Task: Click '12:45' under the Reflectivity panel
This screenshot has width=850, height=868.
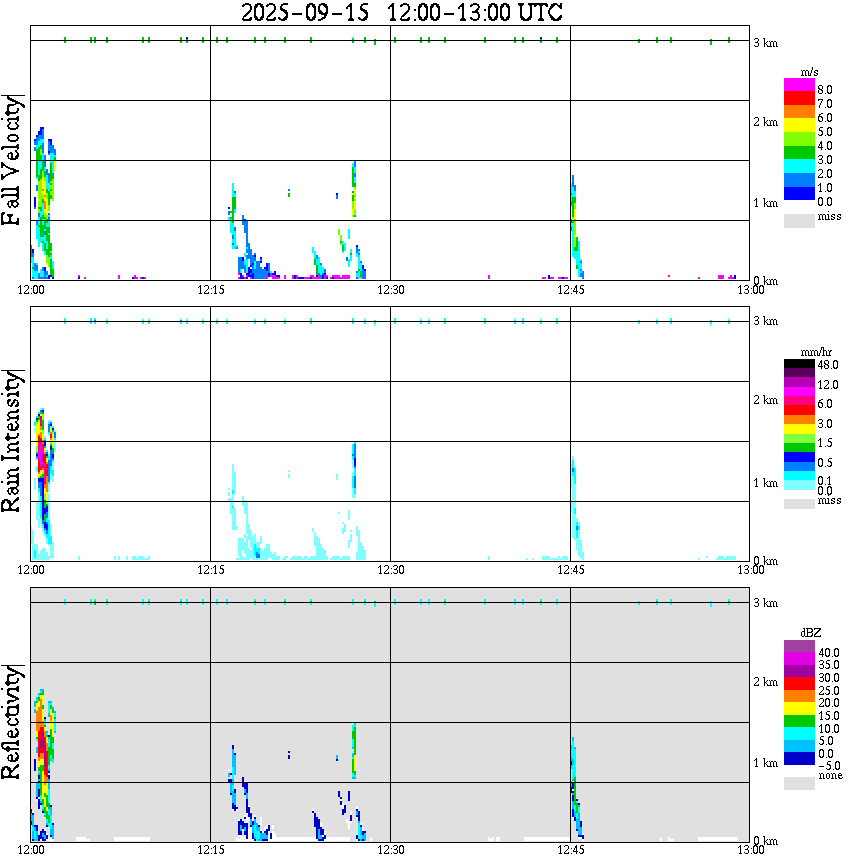Action: (570, 850)
